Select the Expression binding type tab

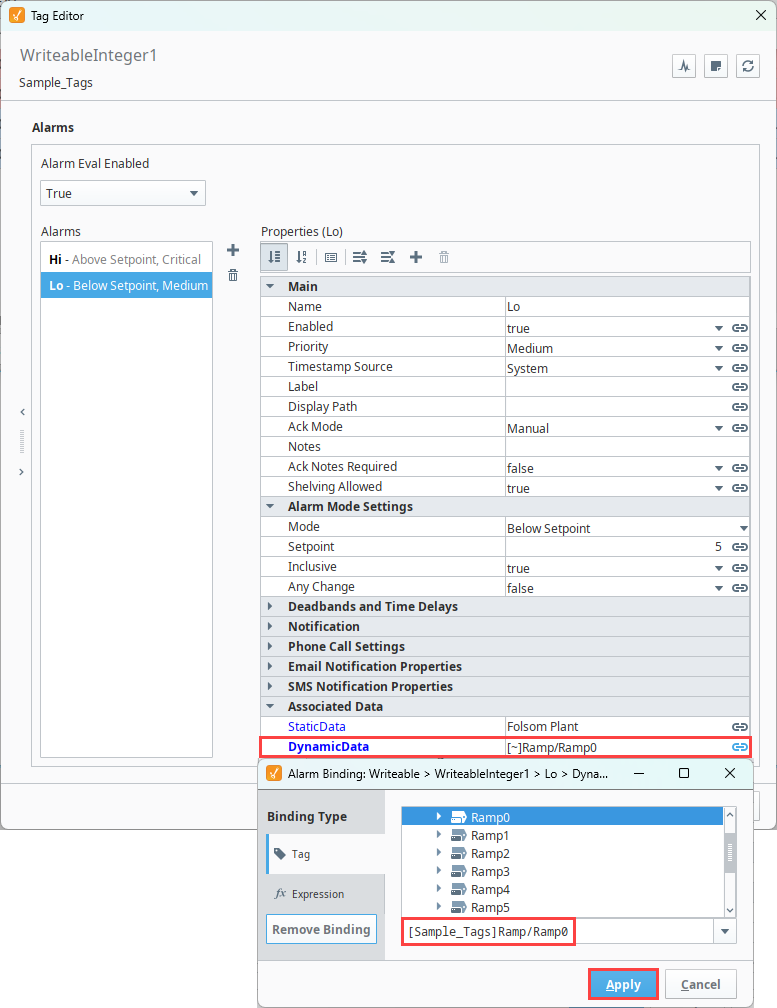pyautogui.click(x=326, y=894)
